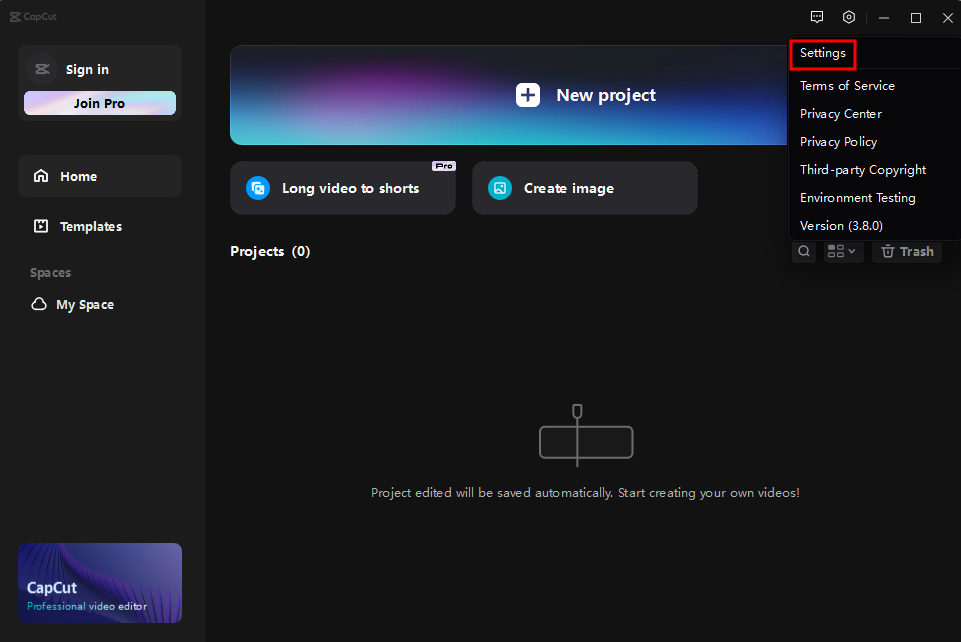Select Settings in the dropdown menu
Screen dimensions: 961x642
(822, 53)
